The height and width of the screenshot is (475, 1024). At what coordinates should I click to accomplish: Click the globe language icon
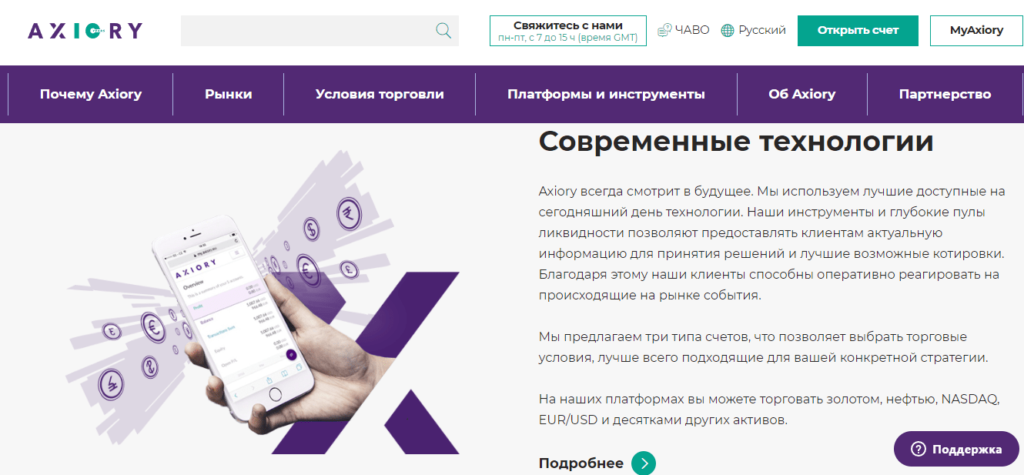tap(728, 30)
